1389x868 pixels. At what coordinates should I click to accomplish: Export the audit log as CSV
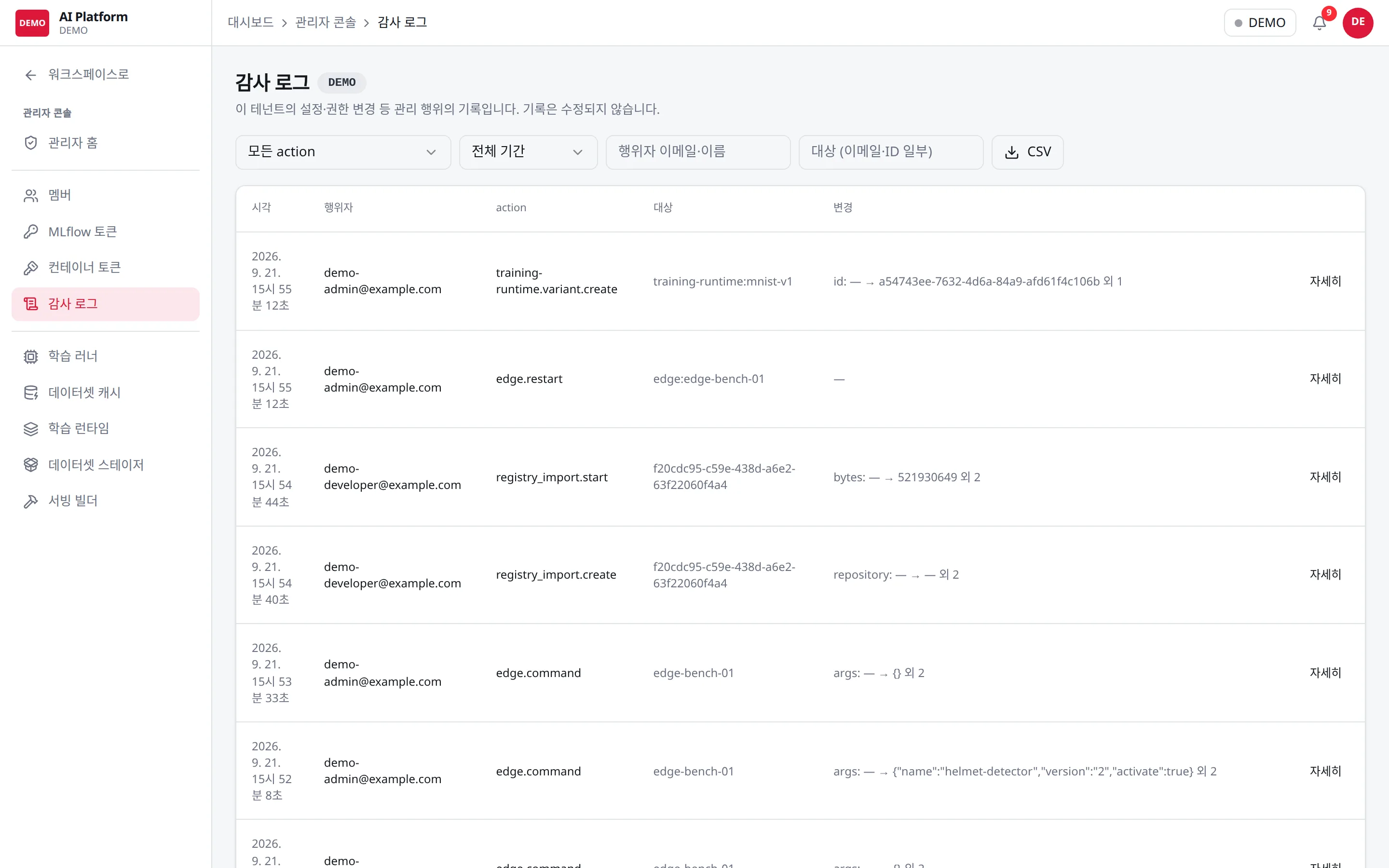pyautogui.click(x=1027, y=152)
